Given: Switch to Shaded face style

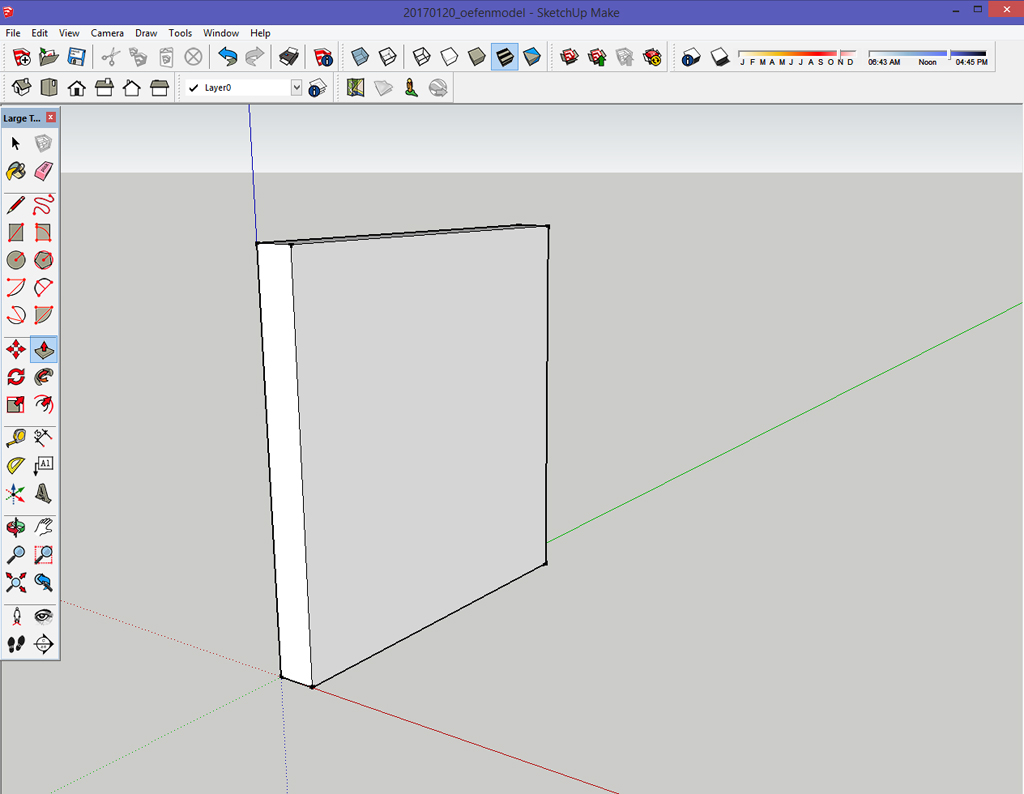Looking at the screenshot, I should click(x=476, y=57).
